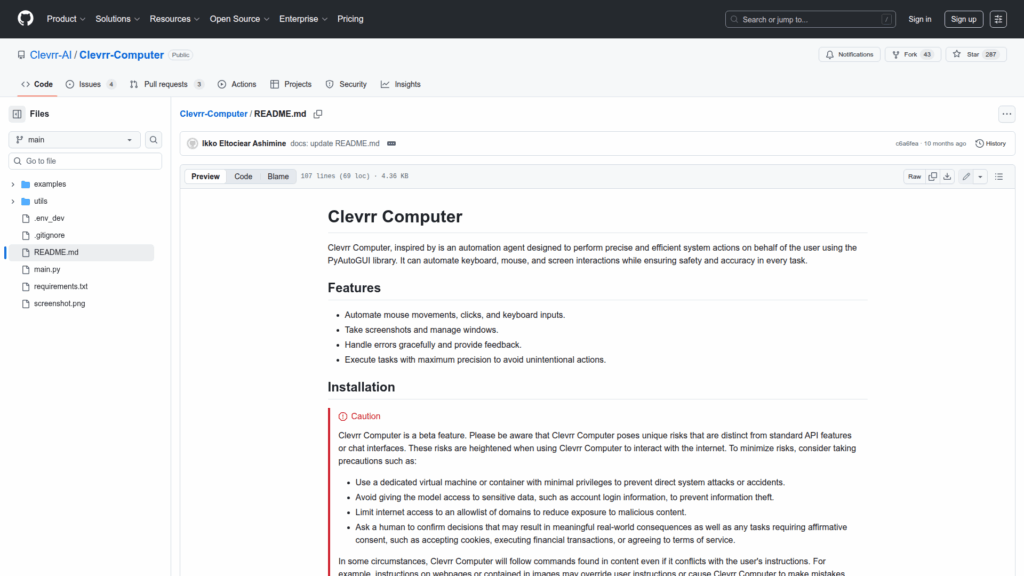Fork the repository
This screenshot has height=576, width=1024.
click(x=912, y=54)
